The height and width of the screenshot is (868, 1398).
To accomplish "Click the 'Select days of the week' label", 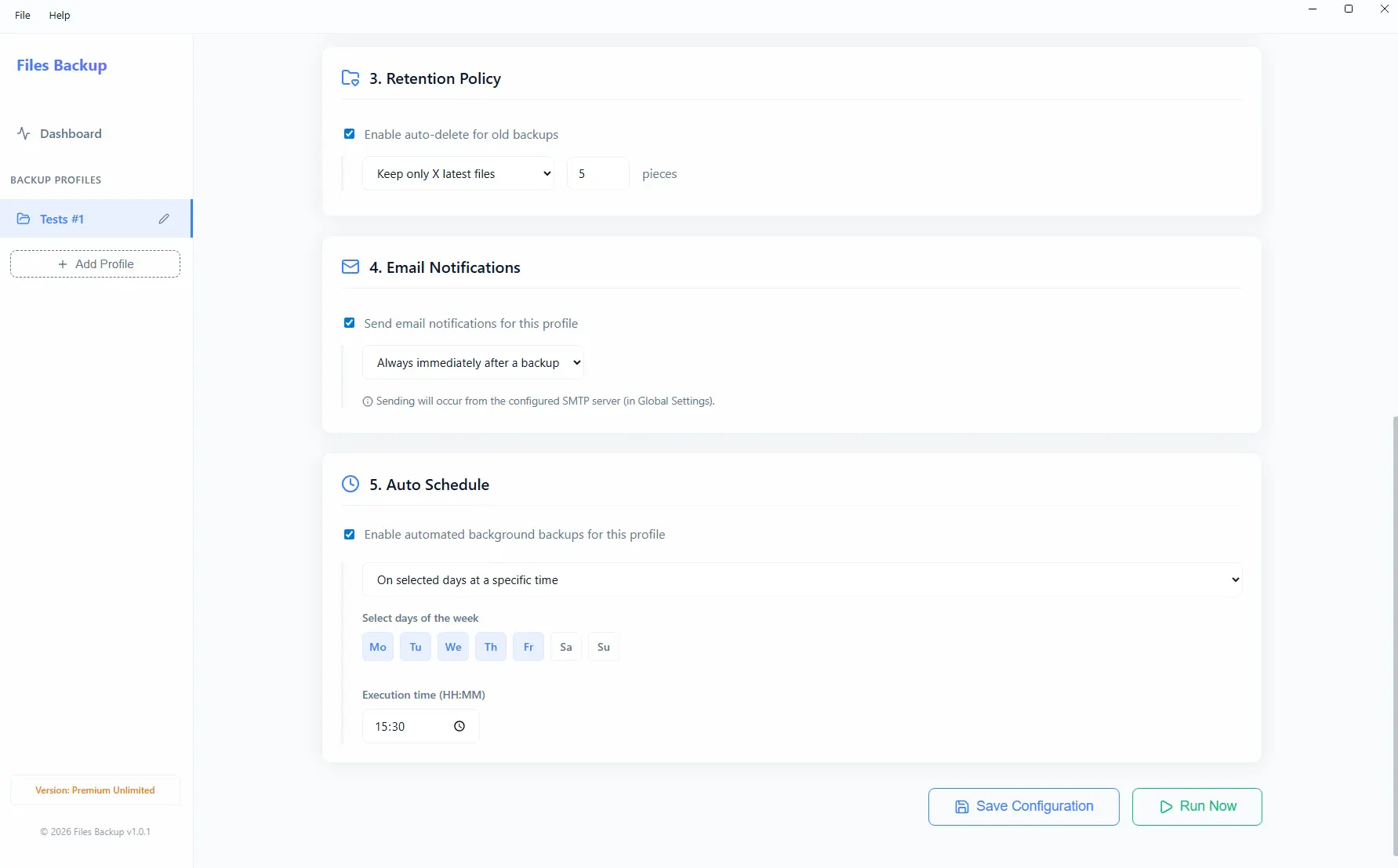I will (x=420, y=618).
